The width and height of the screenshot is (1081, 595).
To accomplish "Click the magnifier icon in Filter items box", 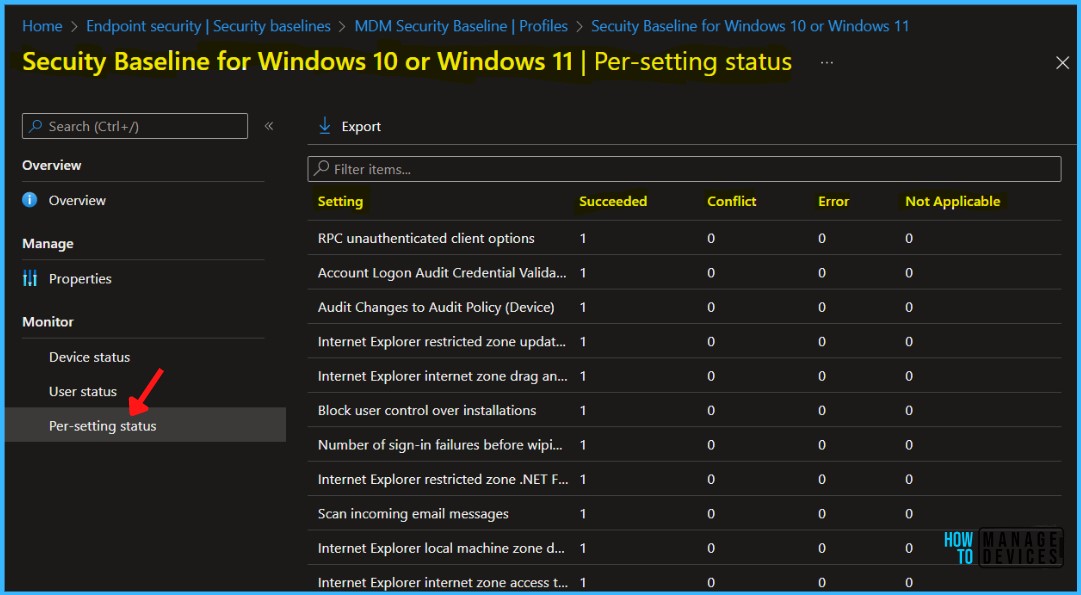I will (321, 169).
